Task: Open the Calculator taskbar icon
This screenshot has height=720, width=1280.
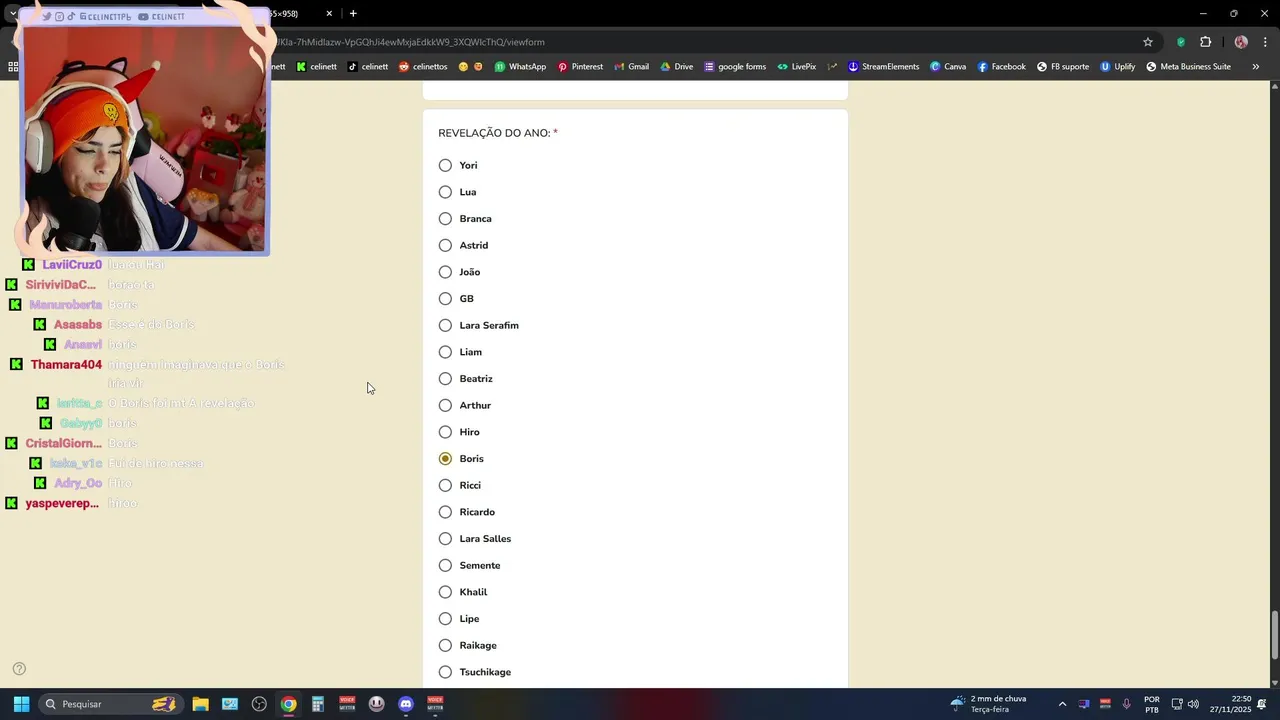Action: click(318, 704)
